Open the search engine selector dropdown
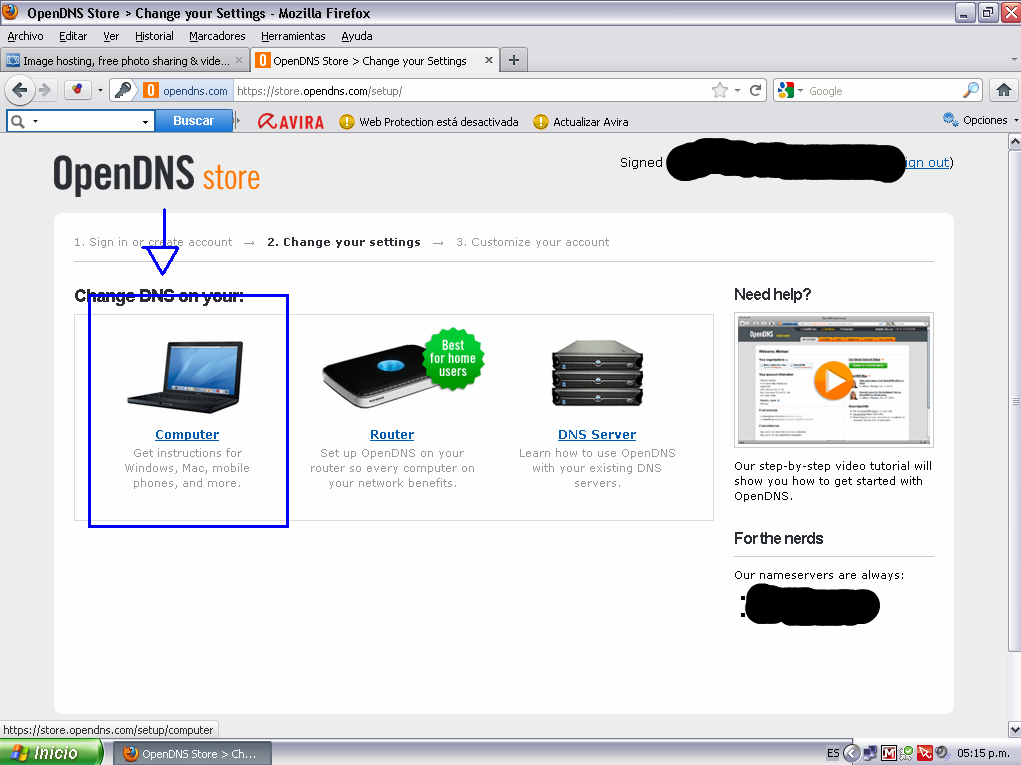Screen dimensions: 1021x765 pos(800,90)
